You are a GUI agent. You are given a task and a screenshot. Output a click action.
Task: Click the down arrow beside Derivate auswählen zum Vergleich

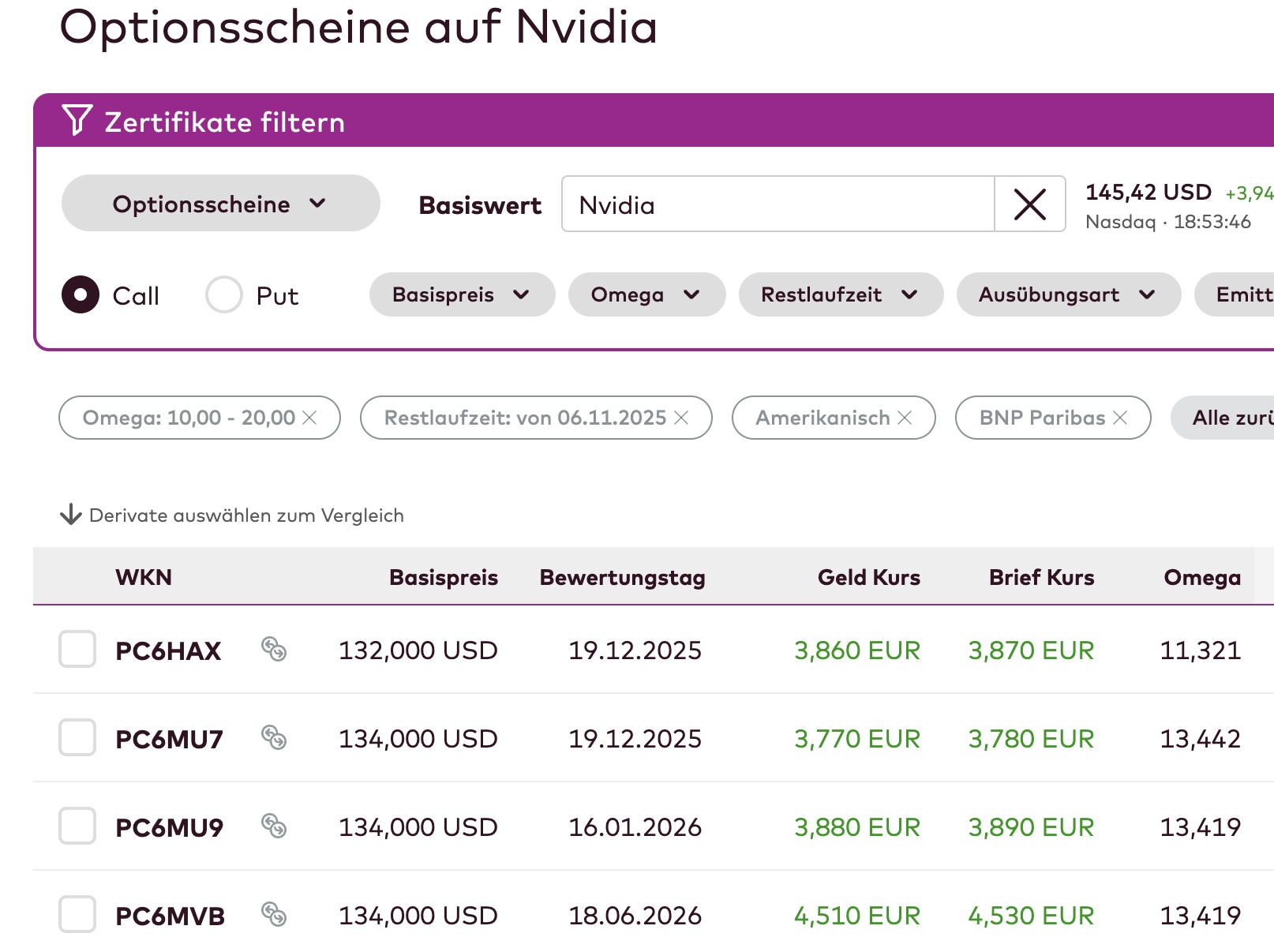(70, 515)
